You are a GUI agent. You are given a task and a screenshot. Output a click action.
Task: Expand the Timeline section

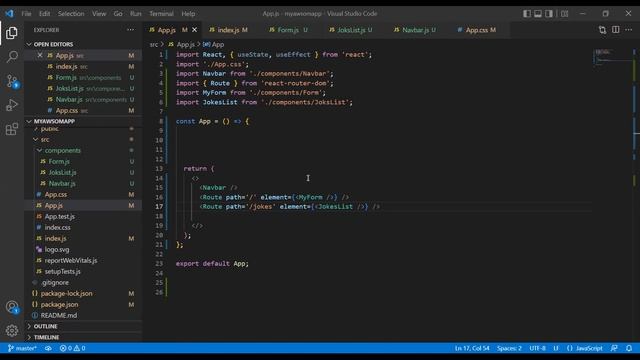(46, 338)
